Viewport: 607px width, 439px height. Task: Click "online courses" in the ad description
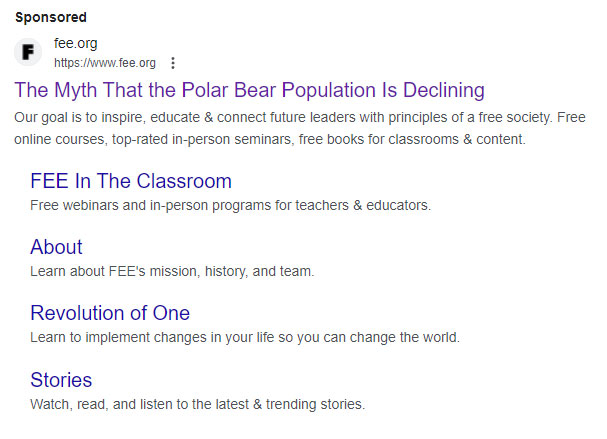[x=56, y=139]
